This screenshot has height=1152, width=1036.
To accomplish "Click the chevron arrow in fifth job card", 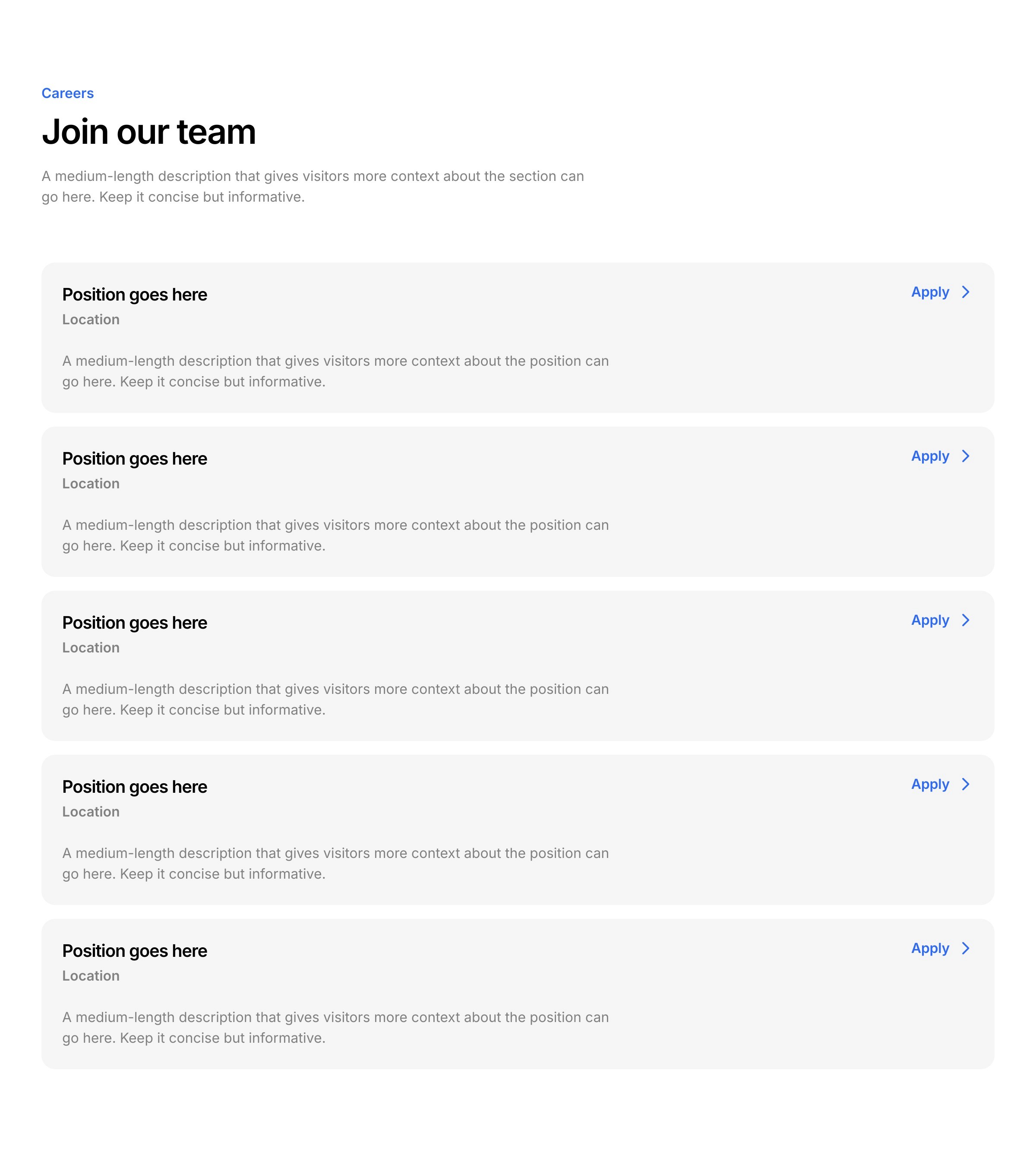I will pos(965,948).
